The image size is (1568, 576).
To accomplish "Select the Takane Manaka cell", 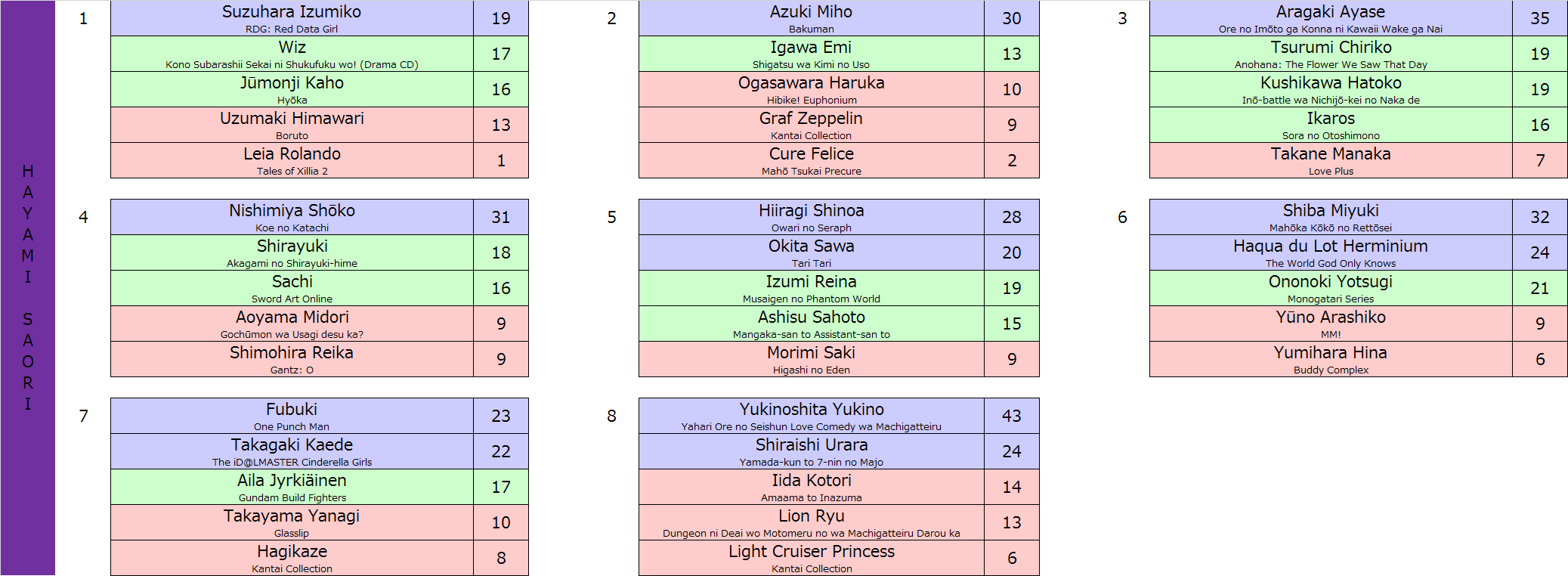I will (x=1331, y=160).
